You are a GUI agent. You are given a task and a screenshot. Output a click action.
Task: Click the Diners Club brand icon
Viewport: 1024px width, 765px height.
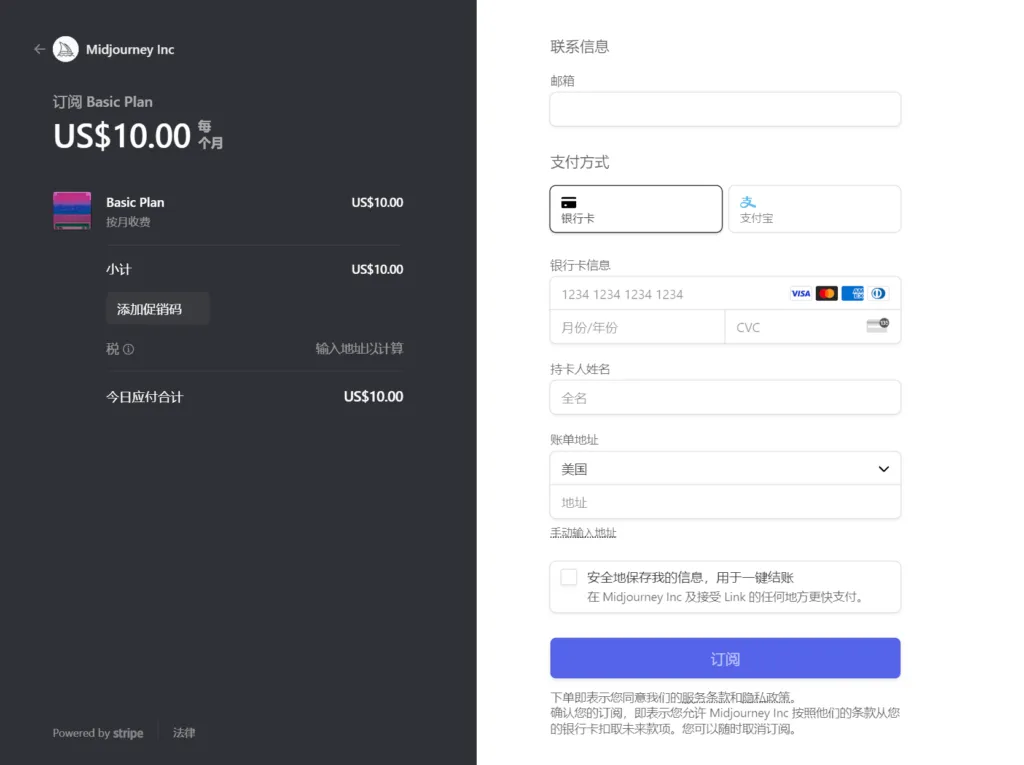pyautogui.click(x=878, y=293)
